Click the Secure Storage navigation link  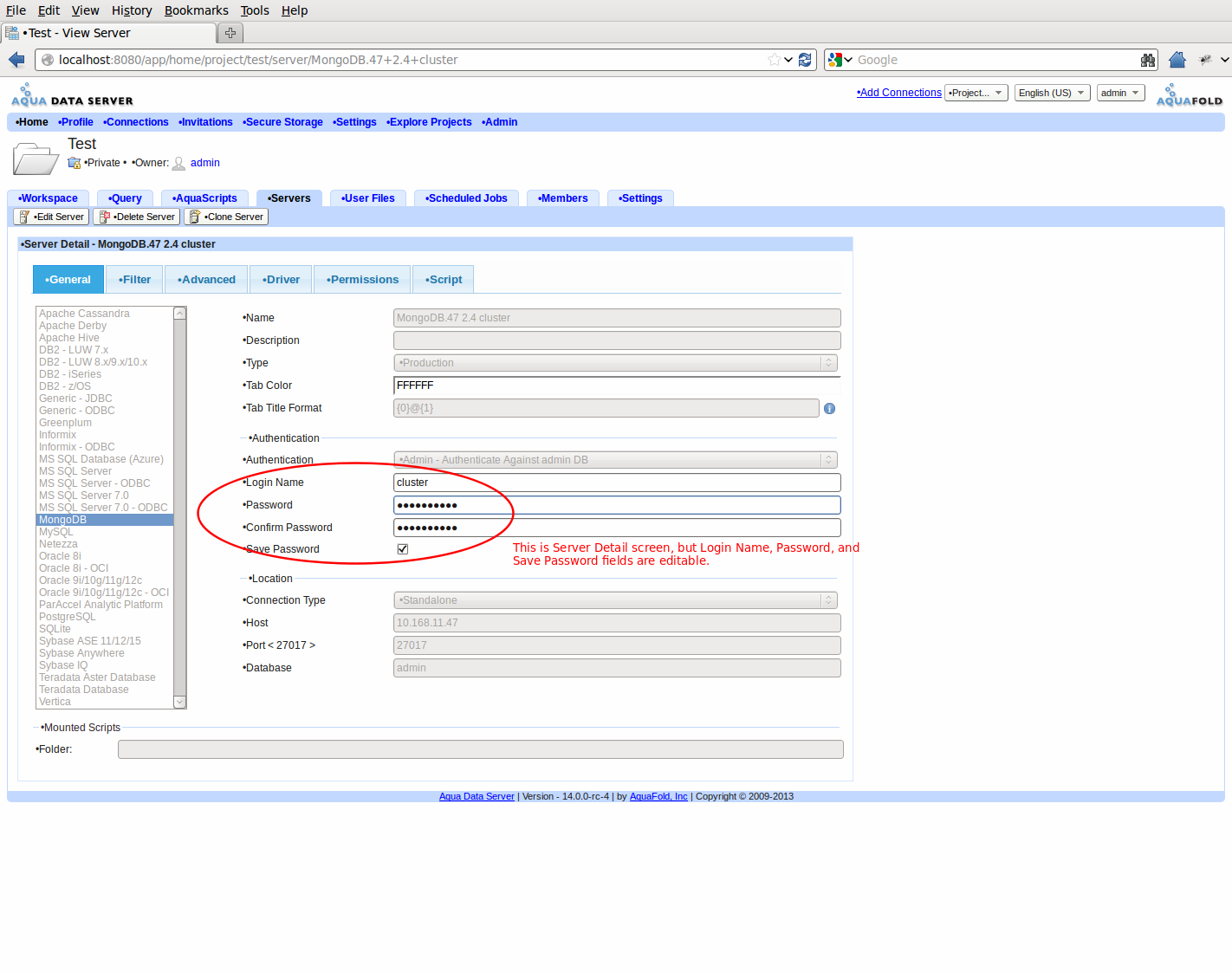pos(282,122)
